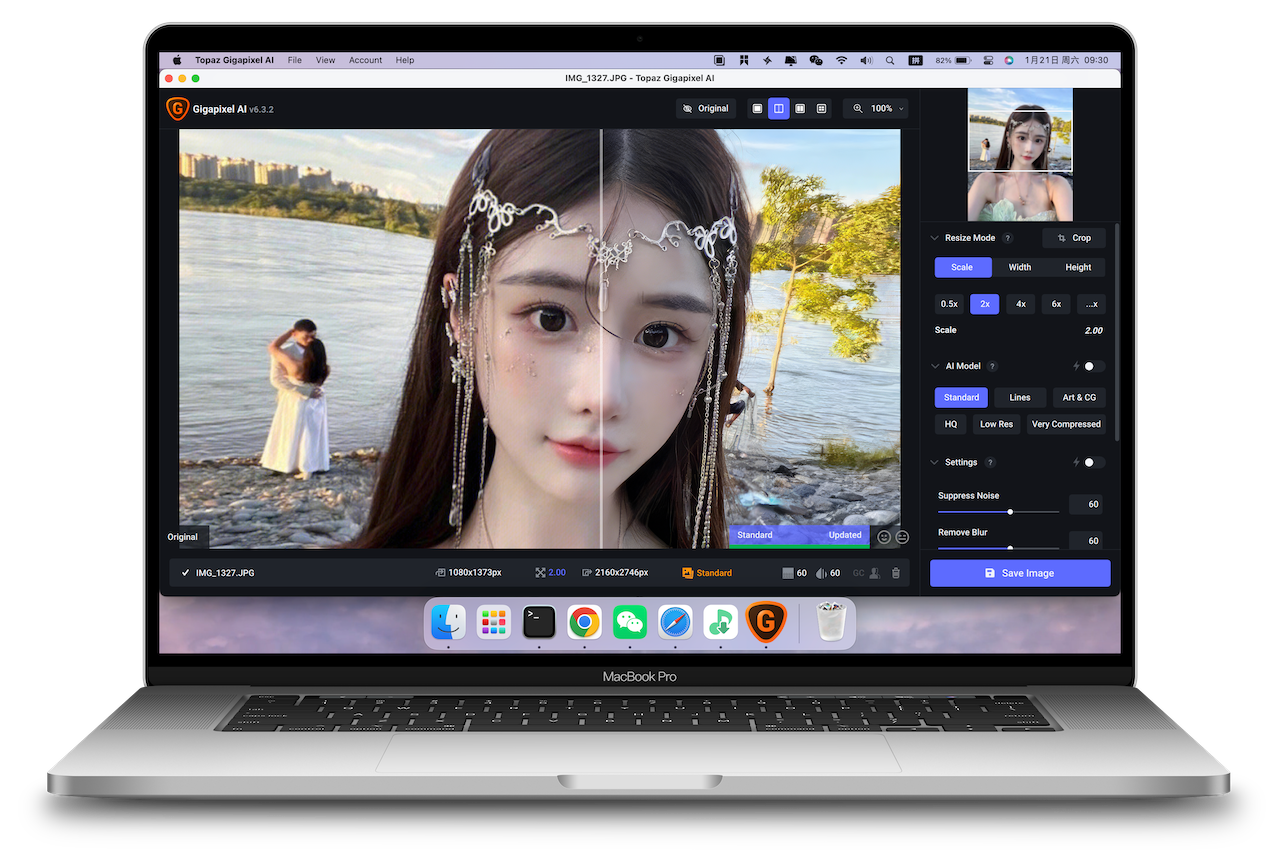
Task: Collapse the Settings section
Action: (x=935, y=462)
